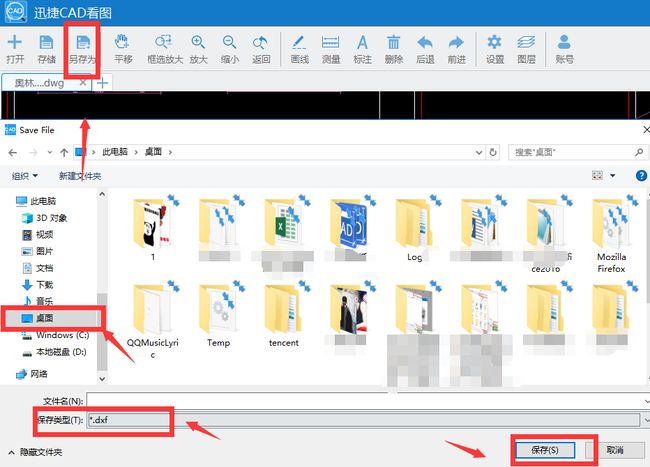Click the 放大 zoom in icon

pos(198,49)
